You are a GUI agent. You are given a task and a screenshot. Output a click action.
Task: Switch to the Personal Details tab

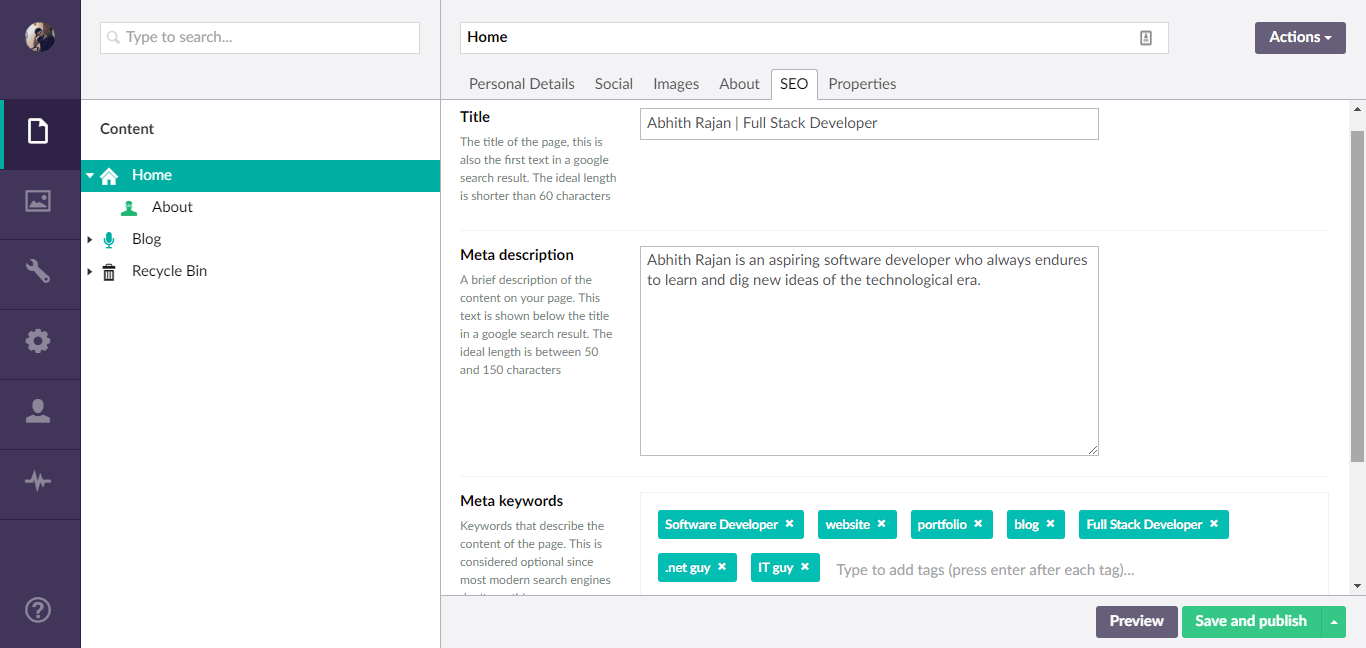point(521,84)
